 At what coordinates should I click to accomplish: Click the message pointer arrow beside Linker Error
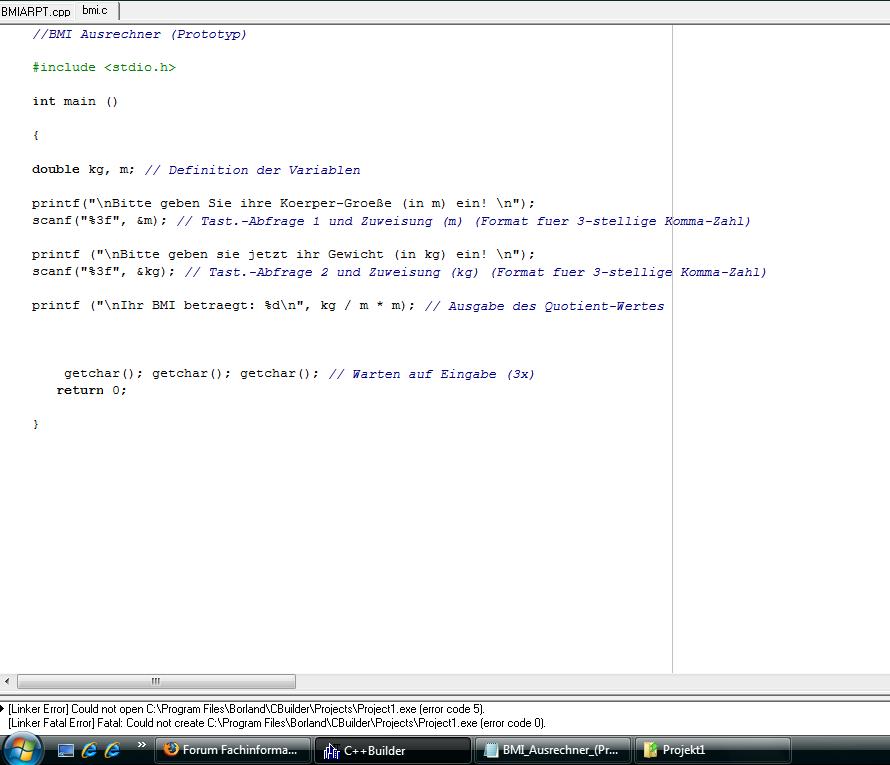pyautogui.click(x=2, y=708)
